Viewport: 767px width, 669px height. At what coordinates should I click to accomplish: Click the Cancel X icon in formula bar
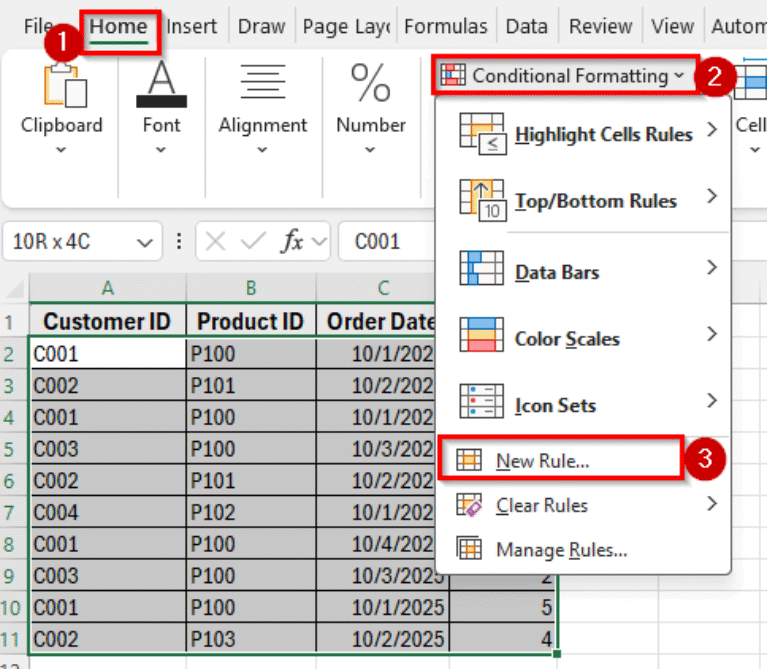click(215, 242)
